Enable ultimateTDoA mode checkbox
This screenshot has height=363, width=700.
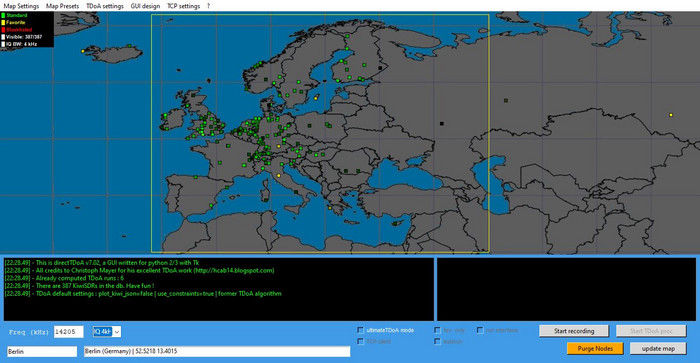coord(360,330)
